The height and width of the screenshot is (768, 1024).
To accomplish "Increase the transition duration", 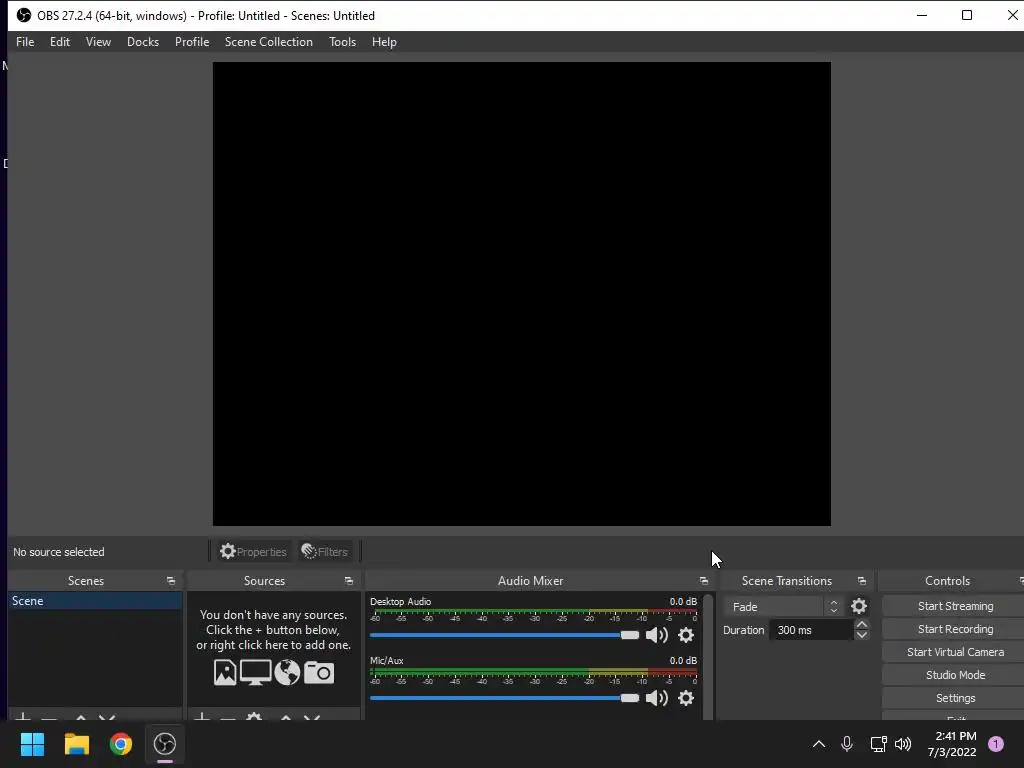I will pyautogui.click(x=861, y=625).
